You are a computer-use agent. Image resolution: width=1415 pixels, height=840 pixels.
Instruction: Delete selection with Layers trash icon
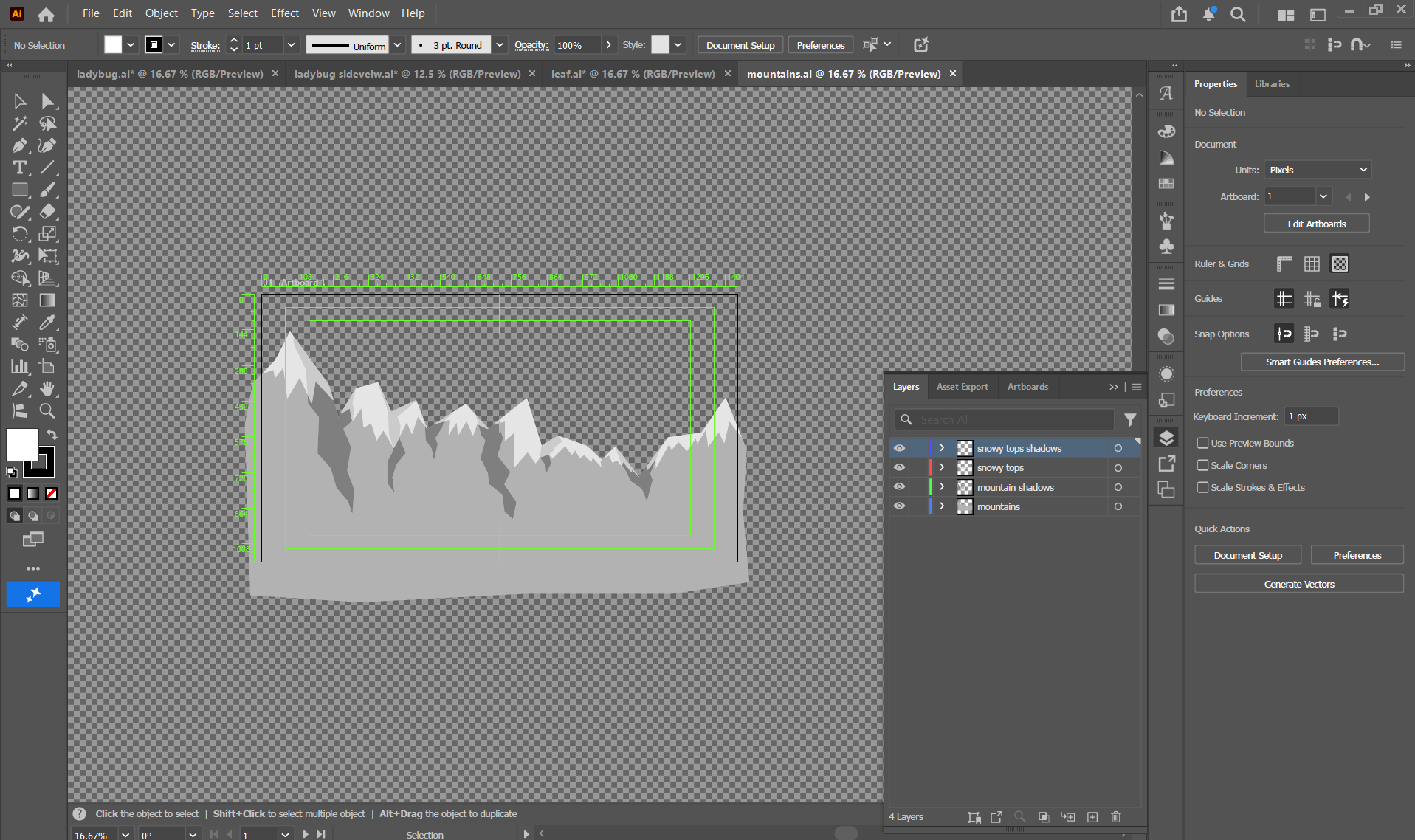[x=1116, y=816]
